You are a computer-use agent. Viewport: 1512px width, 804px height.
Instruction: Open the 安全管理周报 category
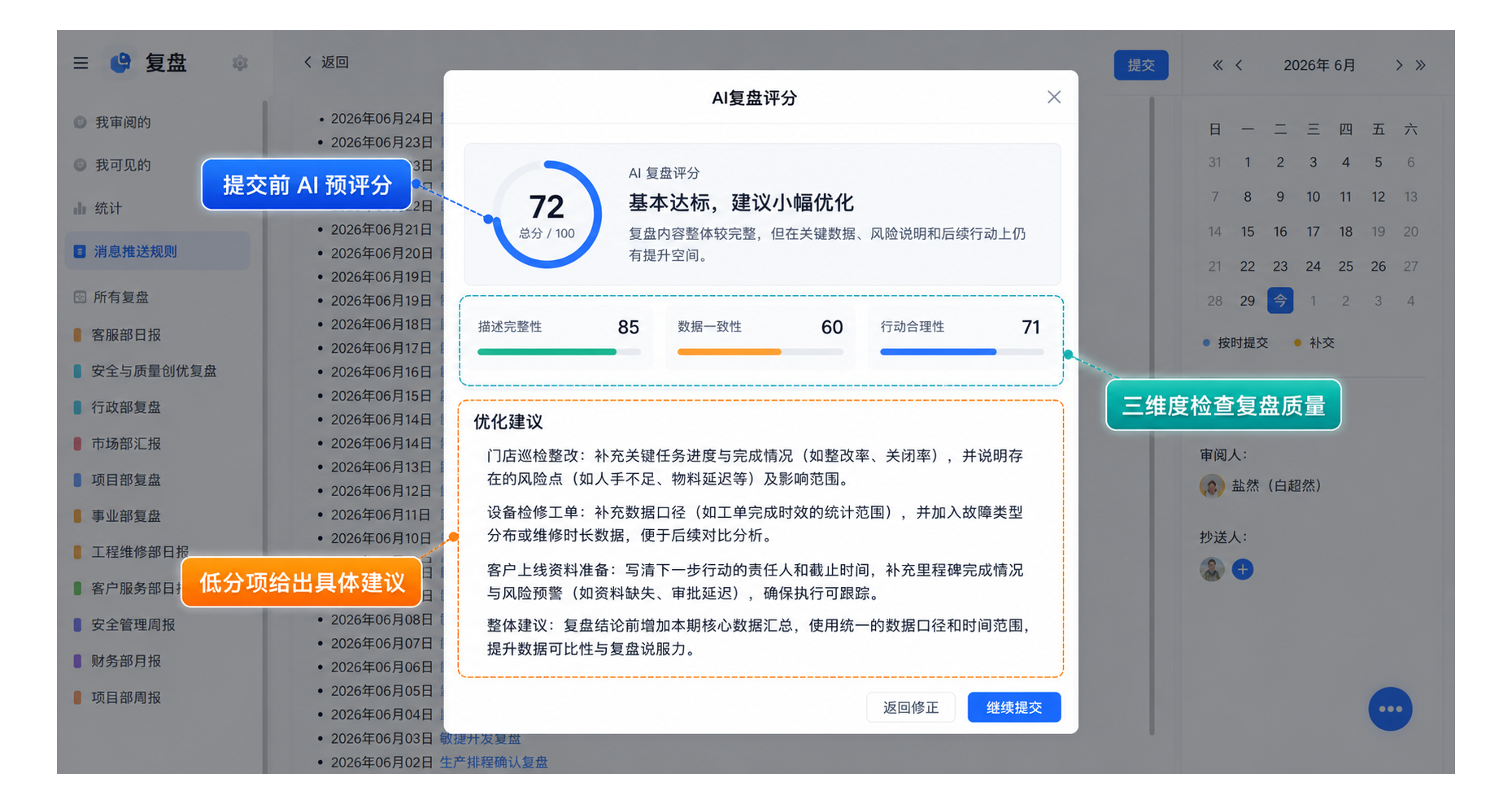click(124, 624)
